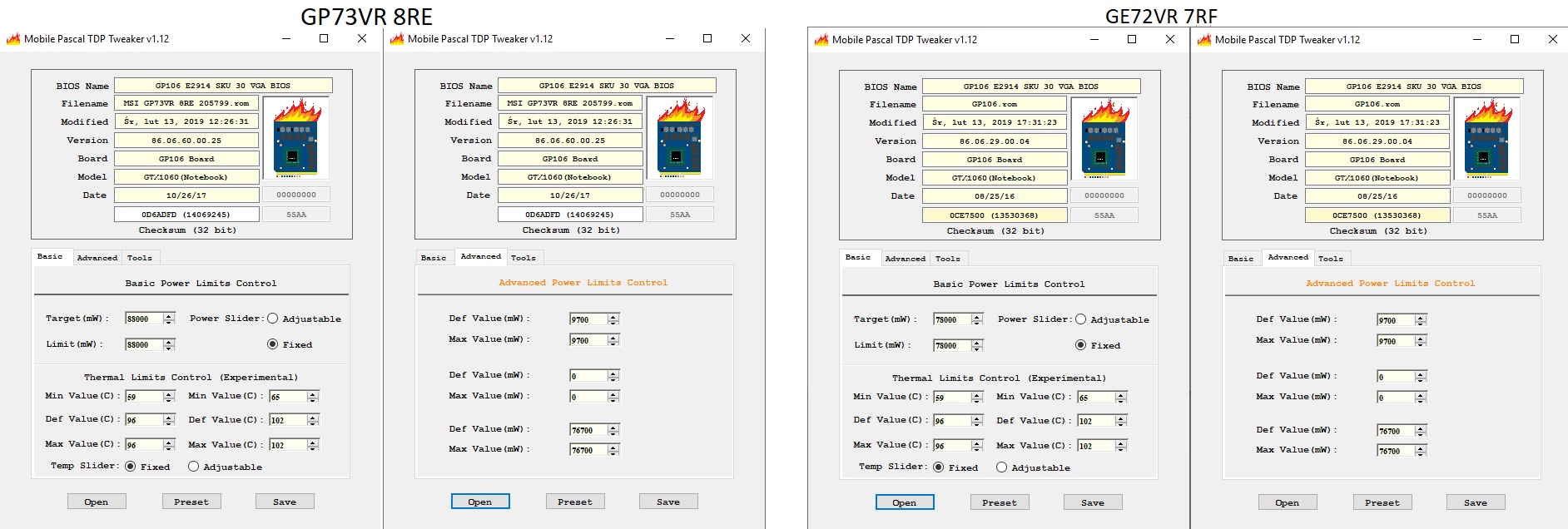Click the Def Value 102 spinner arrows in the GE72VR Basic window

[x=1121, y=421]
